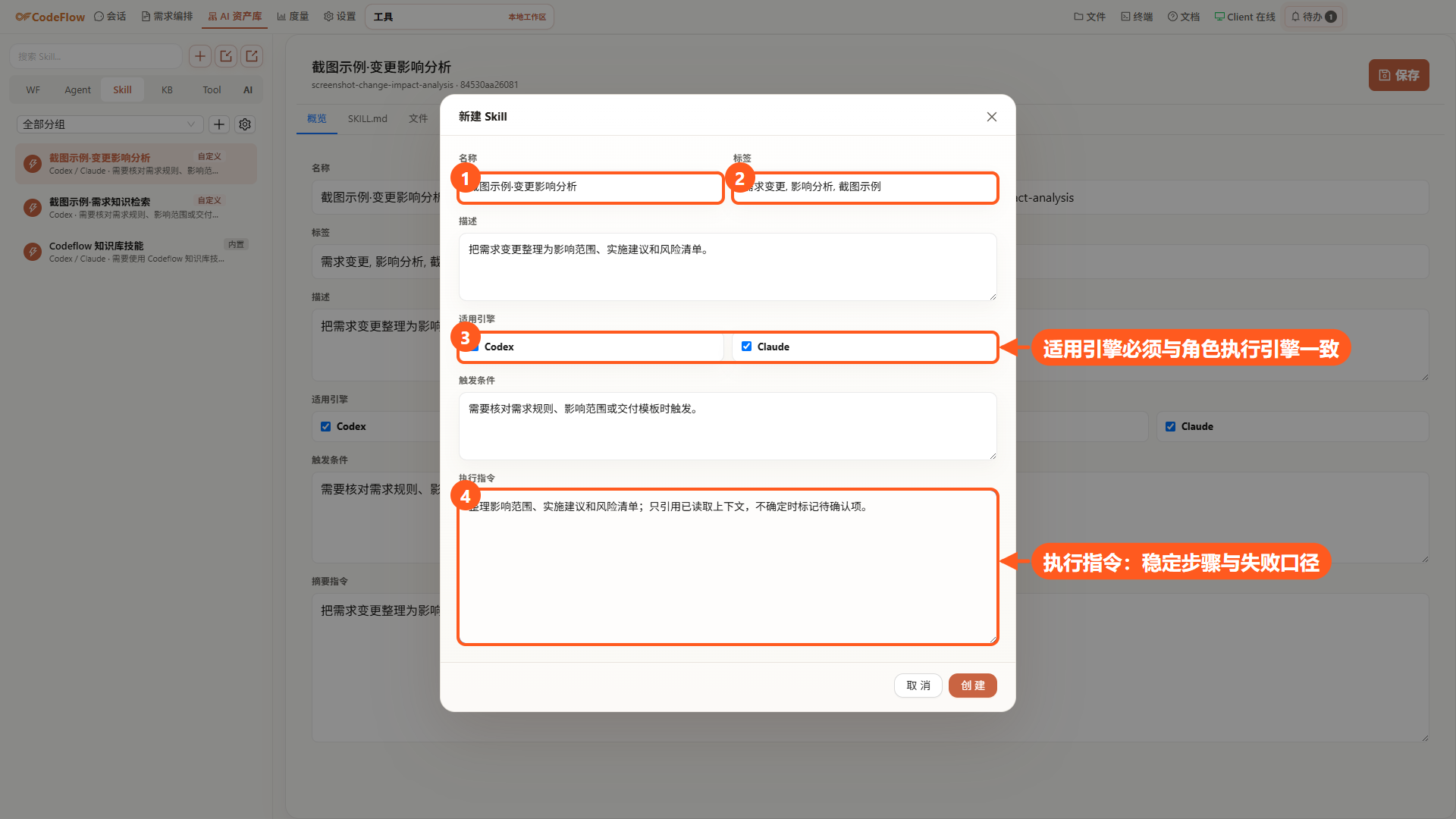Open 设置 in the top navigation
Screen dimensions: 1456x819
click(x=340, y=17)
